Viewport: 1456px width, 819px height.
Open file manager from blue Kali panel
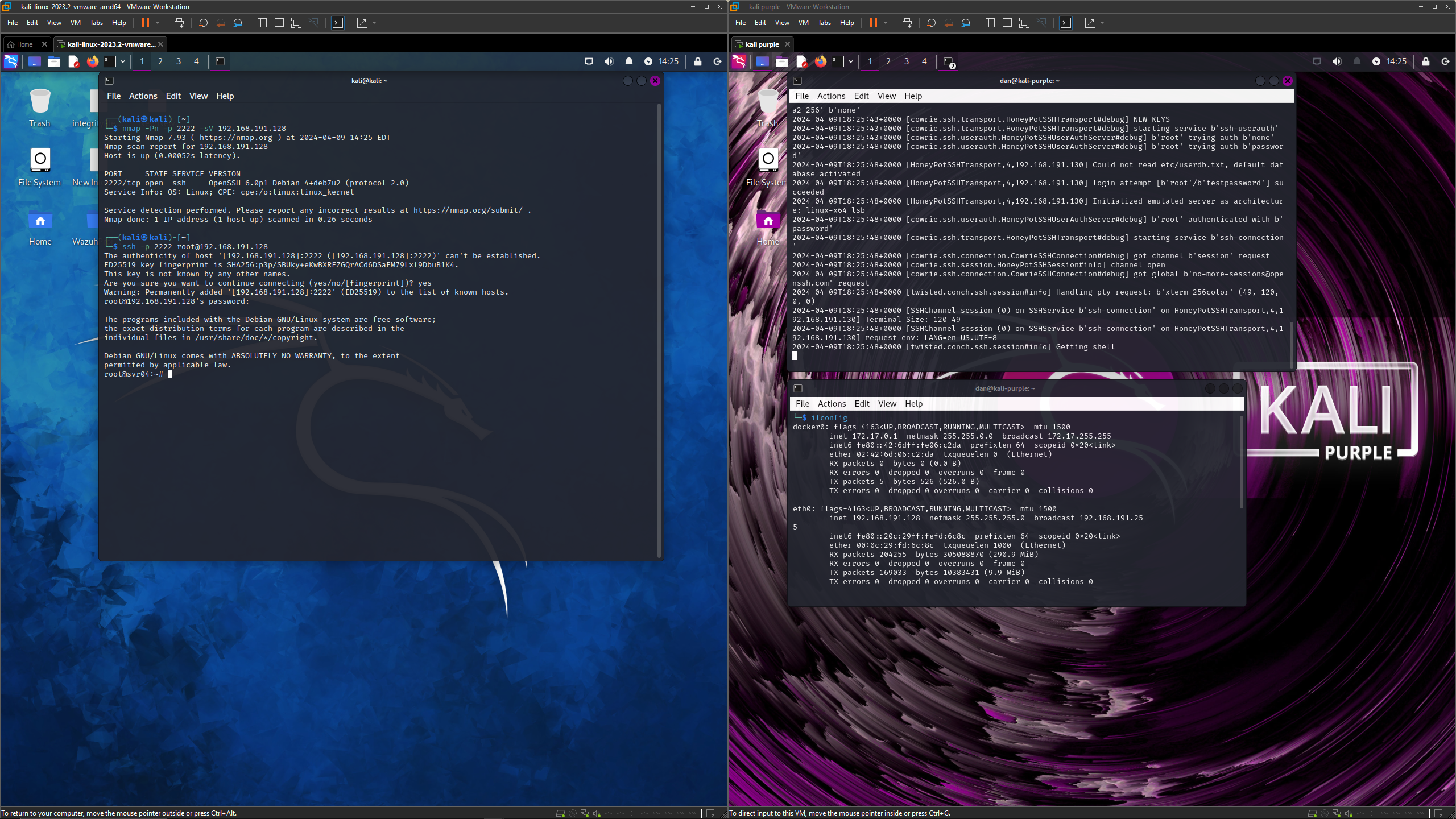pyautogui.click(x=54, y=61)
